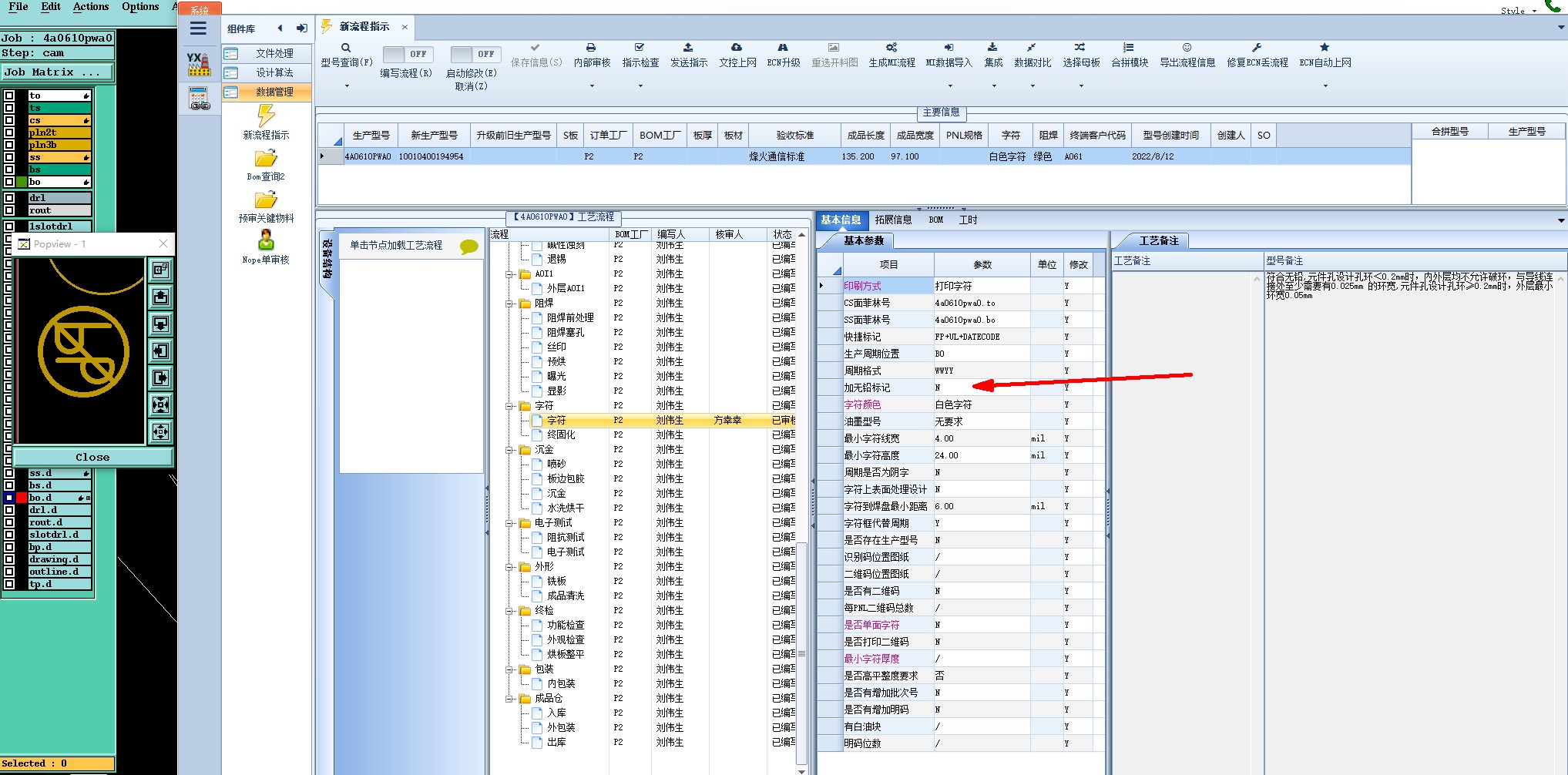Click ECN升级 toolbar icon
This screenshot has height=775, width=1568.
(783, 48)
